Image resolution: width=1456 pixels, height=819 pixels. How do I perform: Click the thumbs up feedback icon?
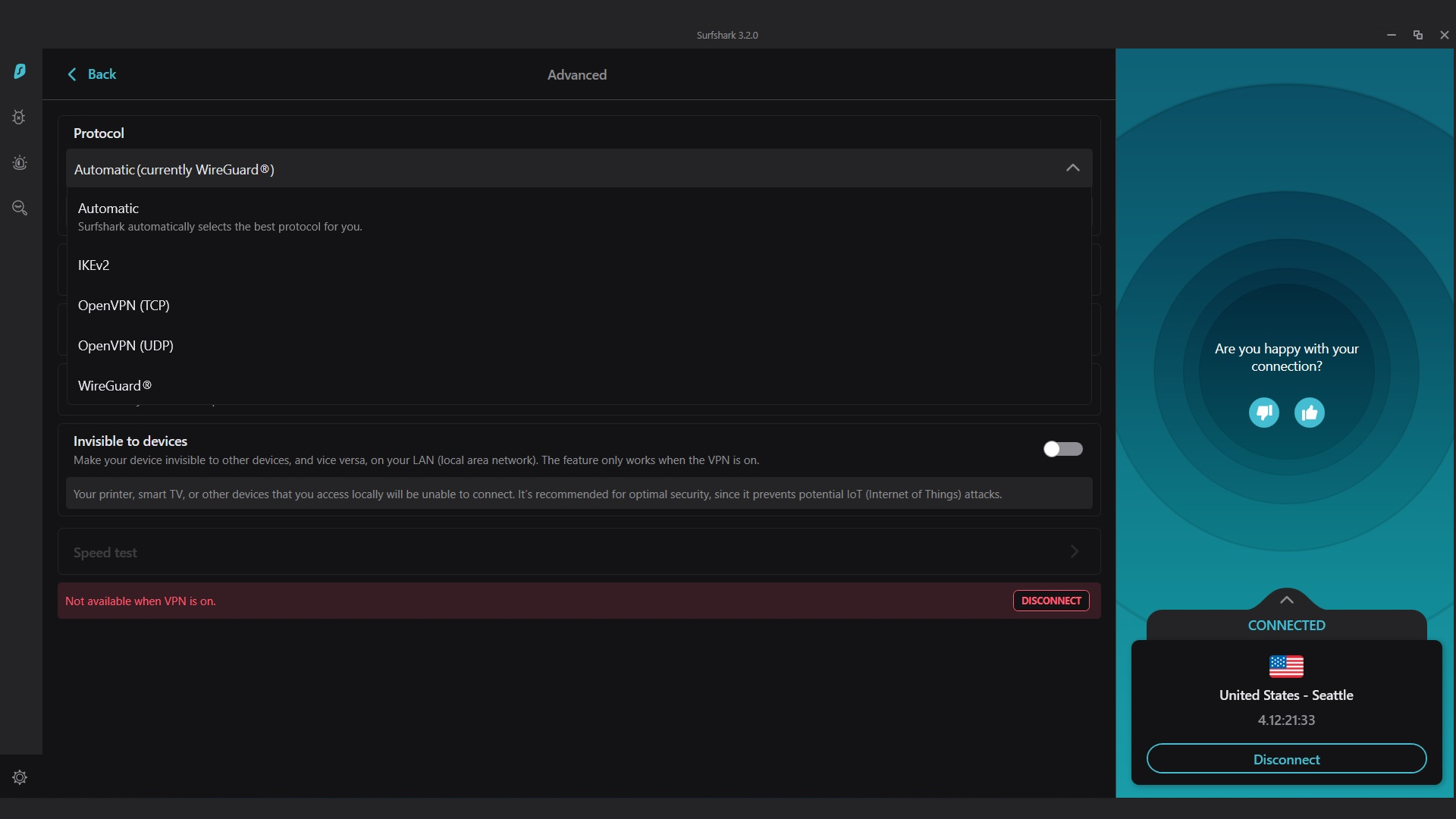click(1309, 413)
